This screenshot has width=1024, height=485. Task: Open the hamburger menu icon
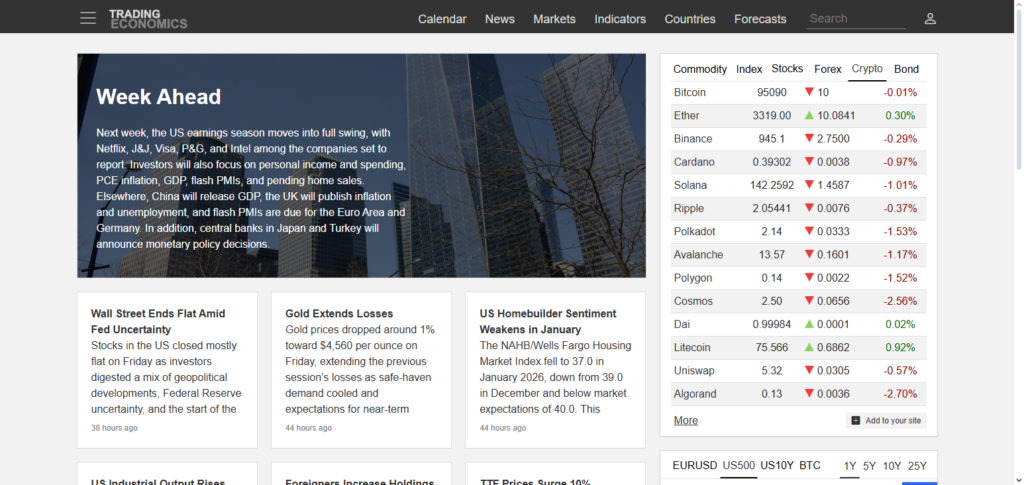pos(88,18)
